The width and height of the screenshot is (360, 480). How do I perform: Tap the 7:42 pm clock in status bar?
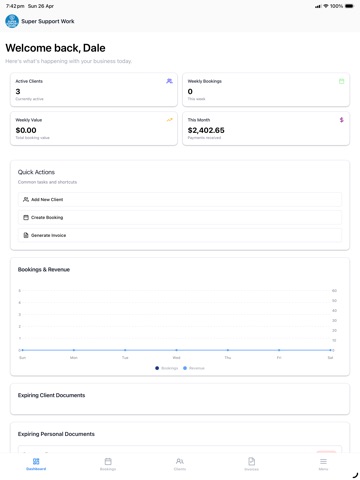coord(15,6)
